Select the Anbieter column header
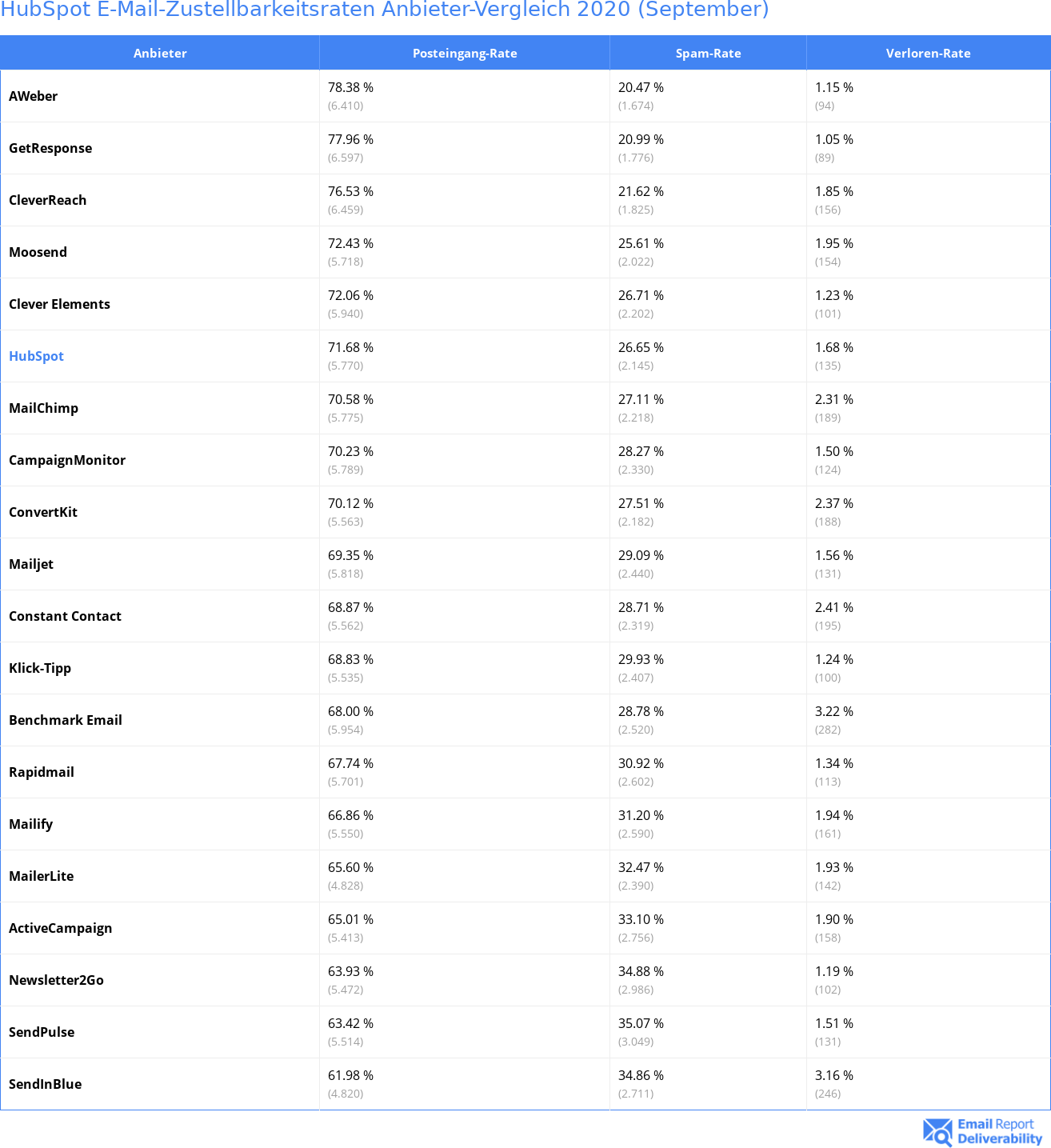The image size is (1051, 1148). pos(160,53)
